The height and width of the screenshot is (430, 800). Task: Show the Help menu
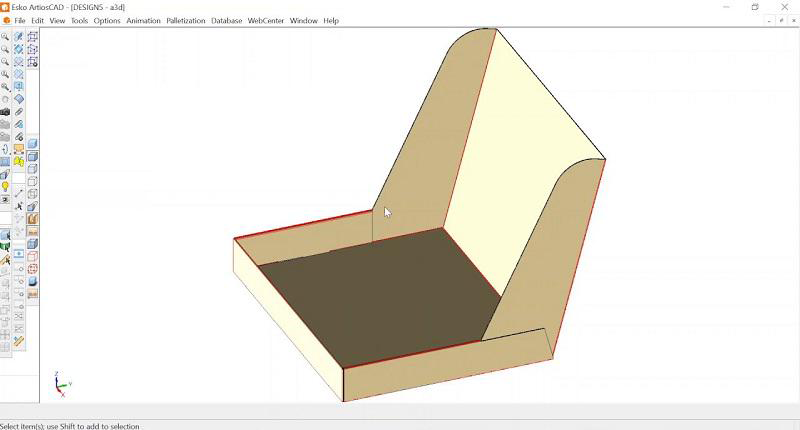tap(331, 20)
